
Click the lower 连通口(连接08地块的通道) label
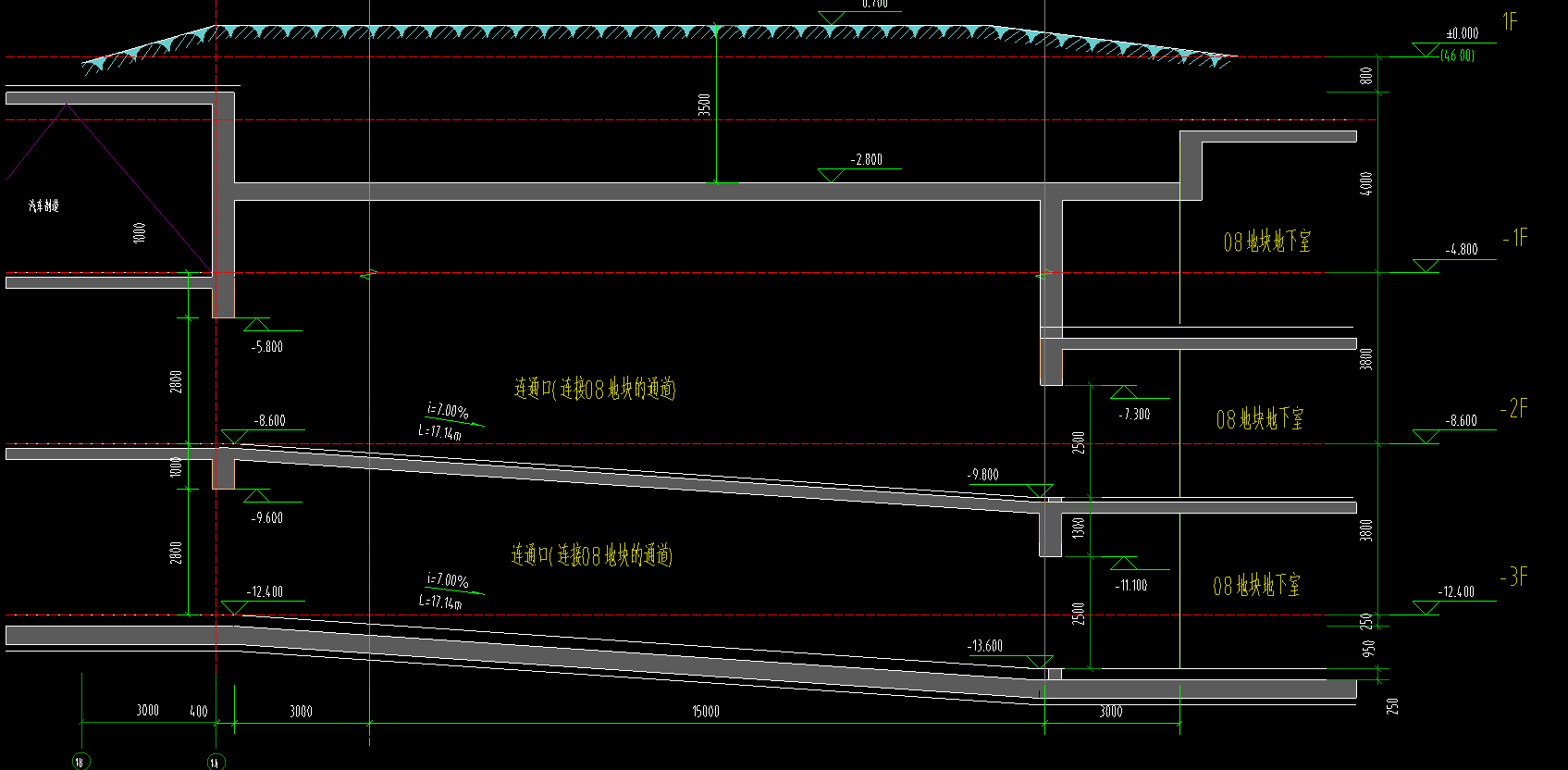click(x=592, y=555)
